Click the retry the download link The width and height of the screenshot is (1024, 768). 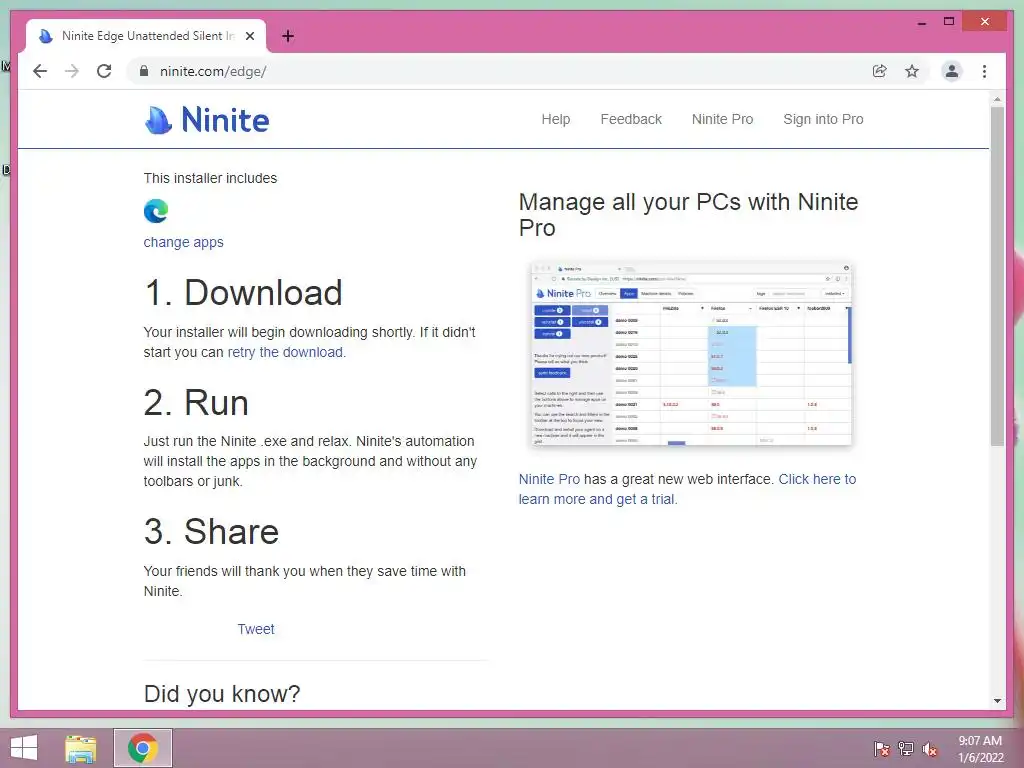click(x=285, y=352)
